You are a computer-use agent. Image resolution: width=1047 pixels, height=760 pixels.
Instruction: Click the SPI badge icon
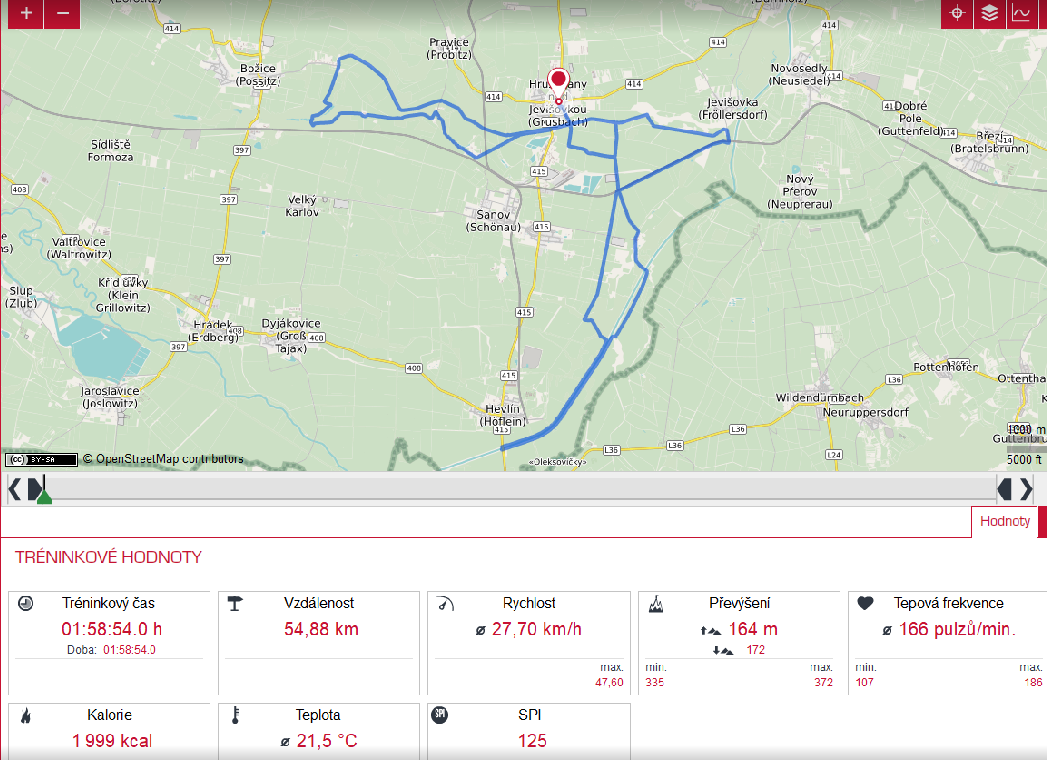[439, 715]
